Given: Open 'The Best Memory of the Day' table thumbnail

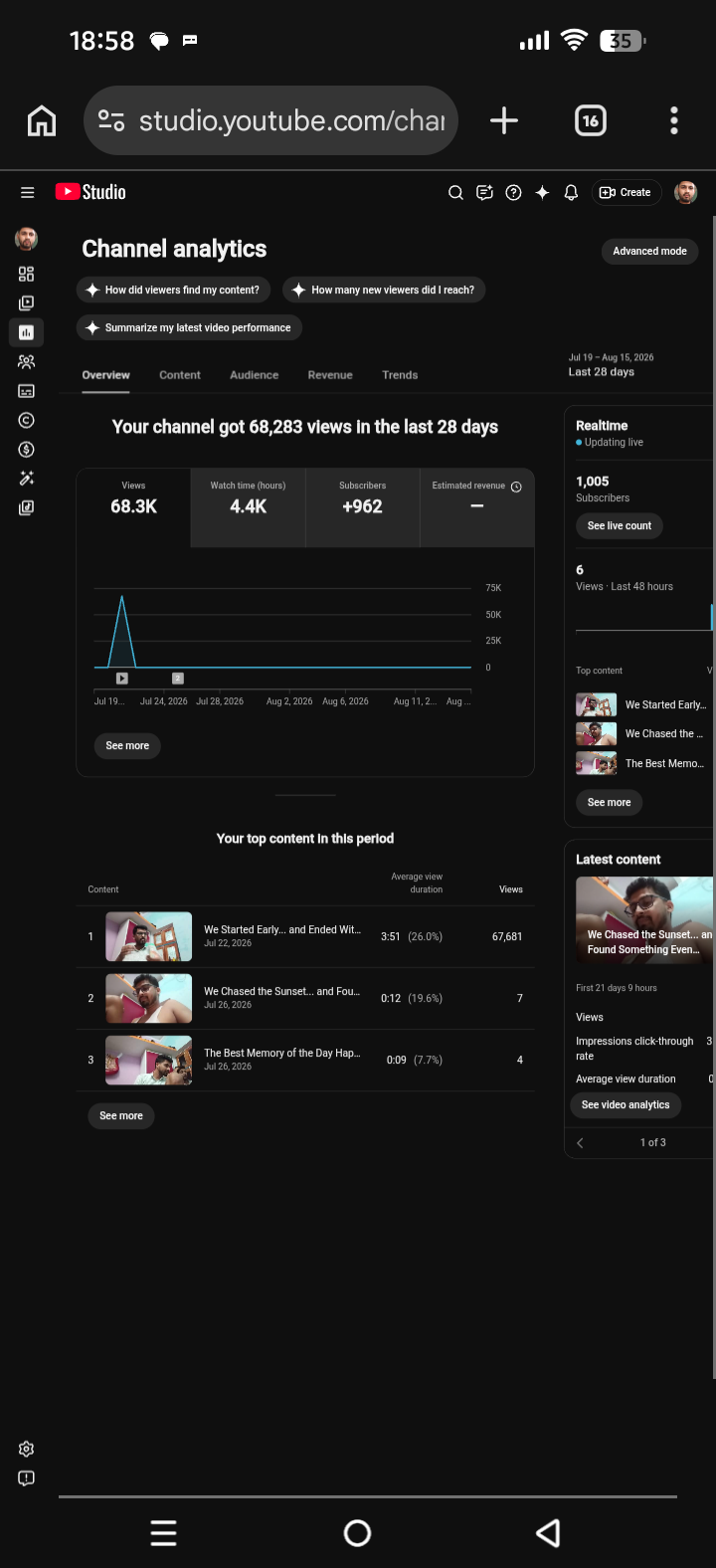Looking at the screenshot, I should (x=149, y=1060).
